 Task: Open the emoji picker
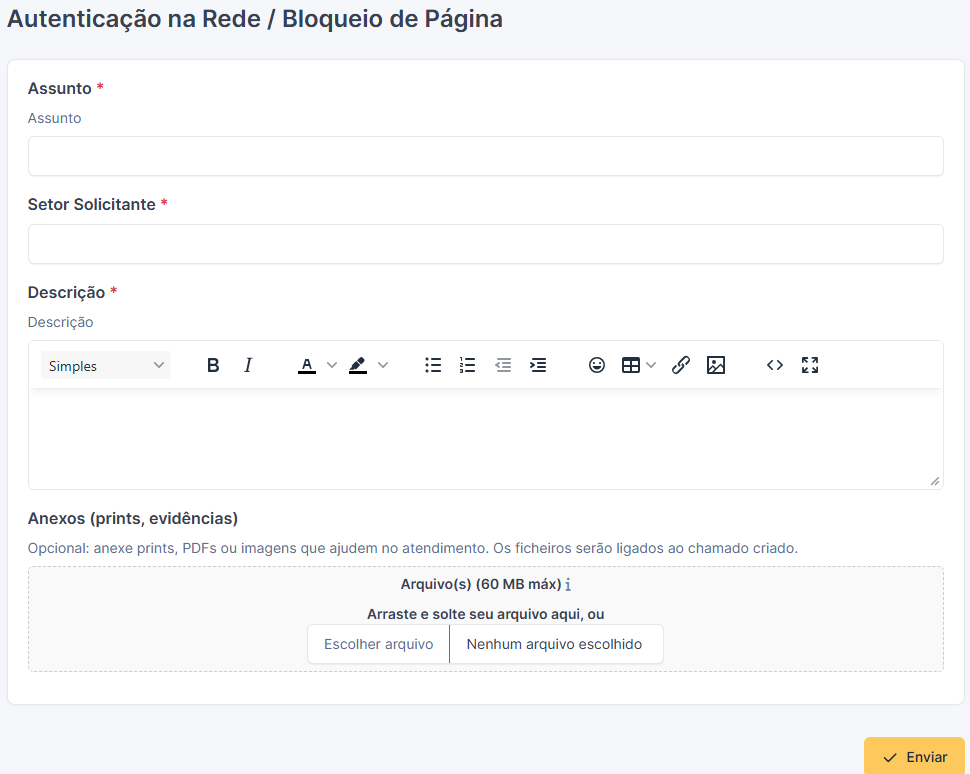596,366
